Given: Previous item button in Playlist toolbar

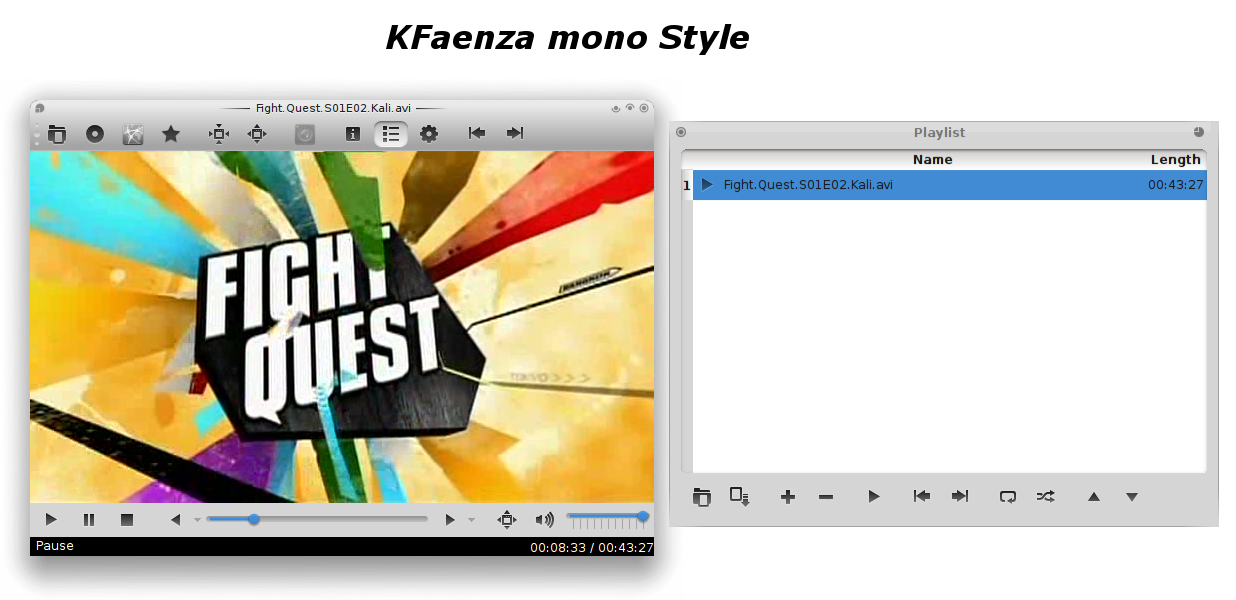Looking at the screenshot, I should click(x=922, y=496).
